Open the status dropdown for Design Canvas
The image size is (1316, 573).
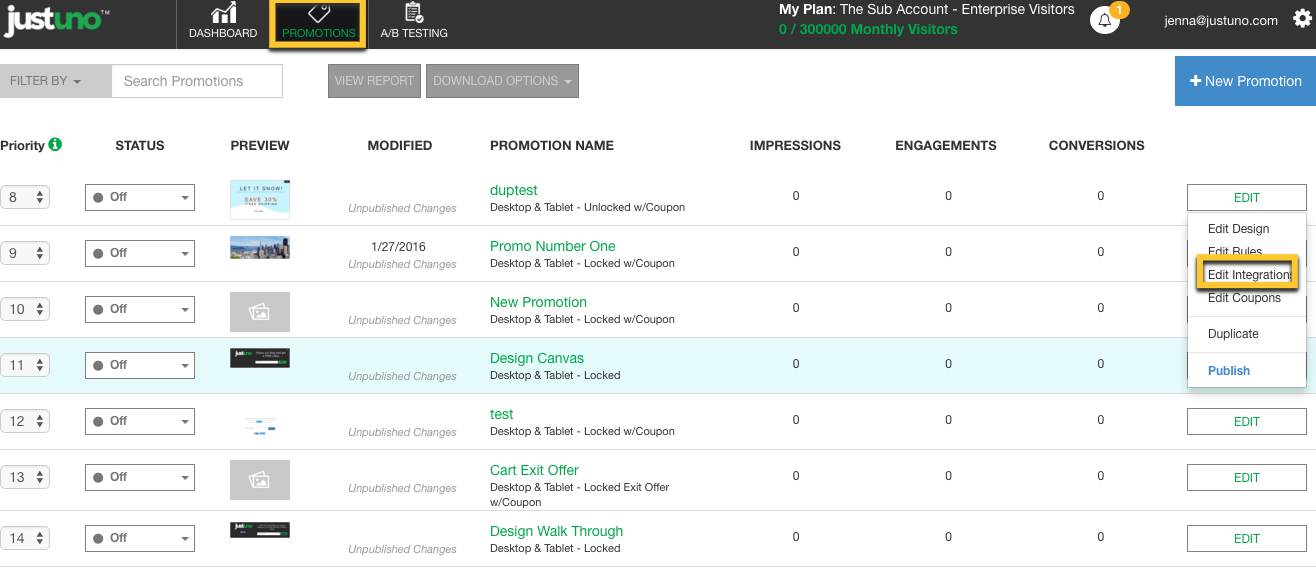pos(140,365)
